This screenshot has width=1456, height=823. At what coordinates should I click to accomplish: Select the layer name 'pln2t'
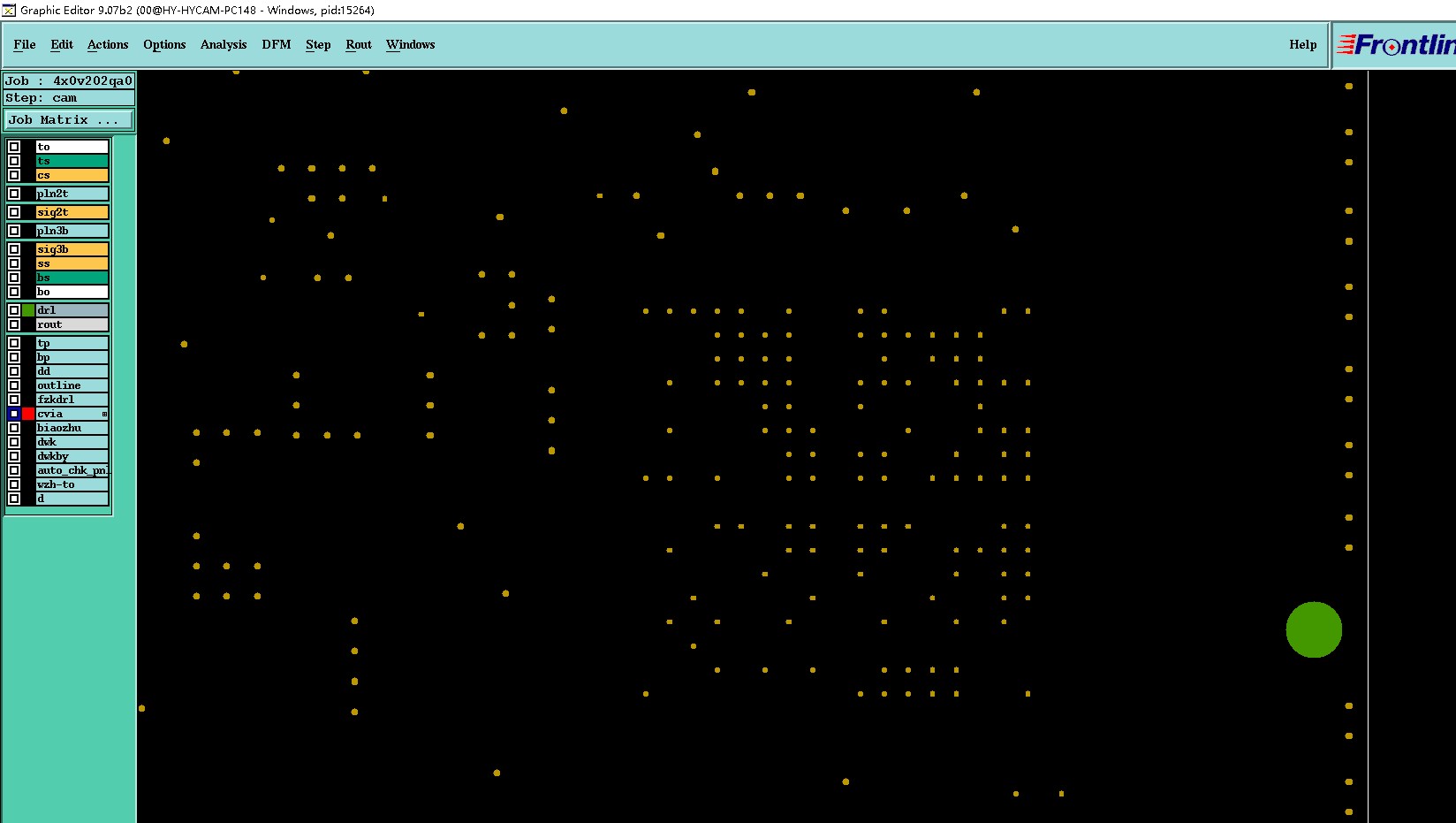[72, 194]
